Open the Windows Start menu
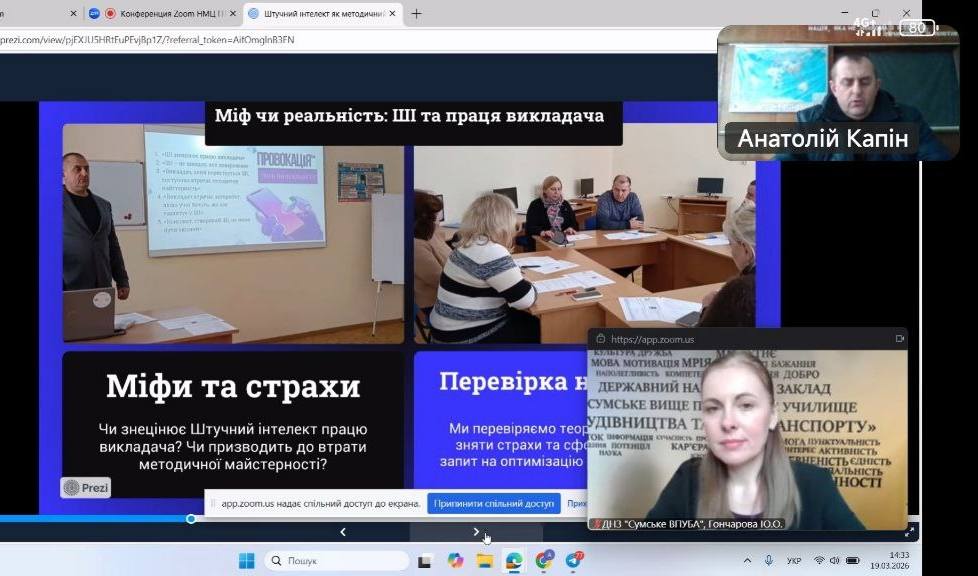 point(246,561)
